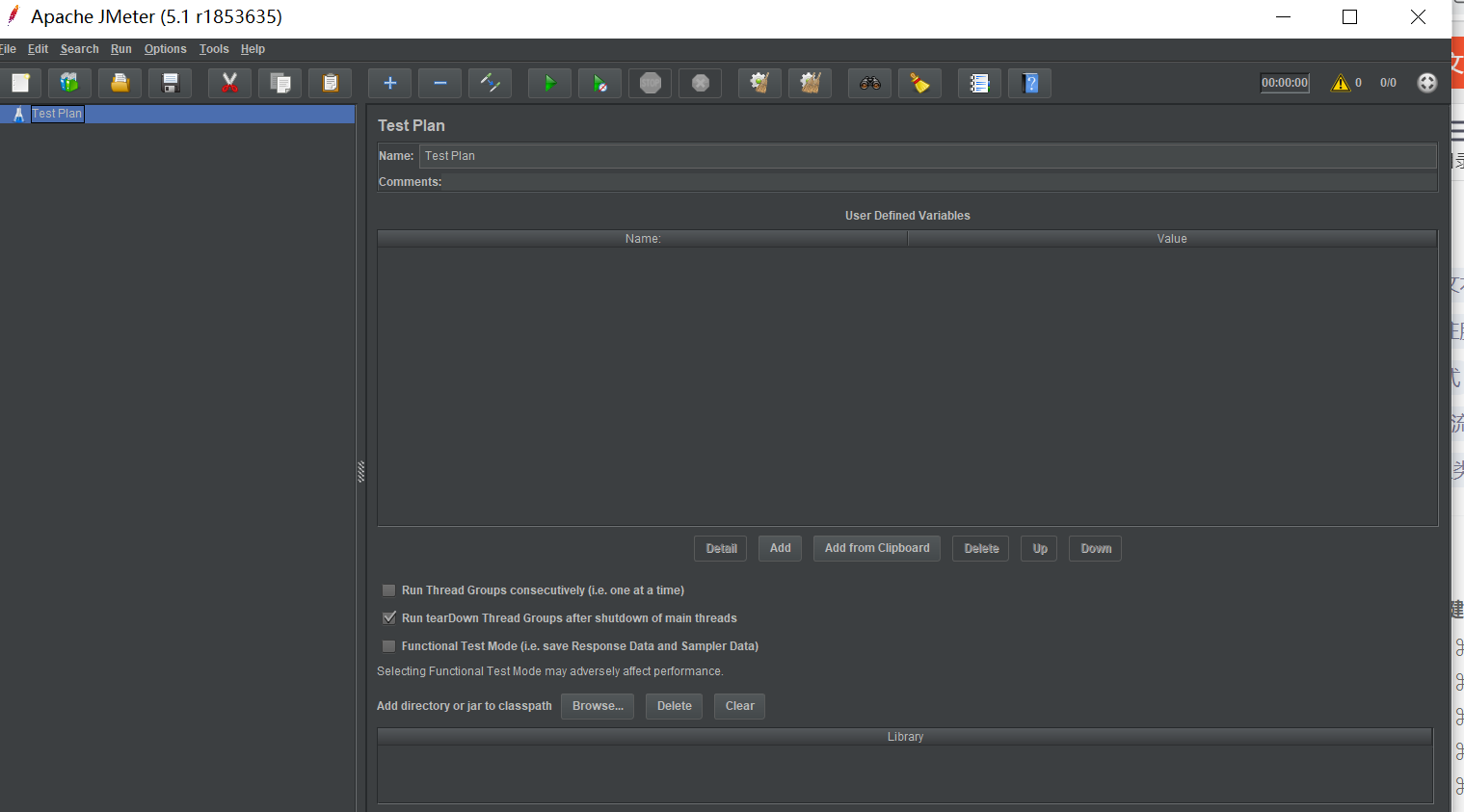Click the Help question mark icon
Screen dimensions: 1464x812
(1029, 83)
